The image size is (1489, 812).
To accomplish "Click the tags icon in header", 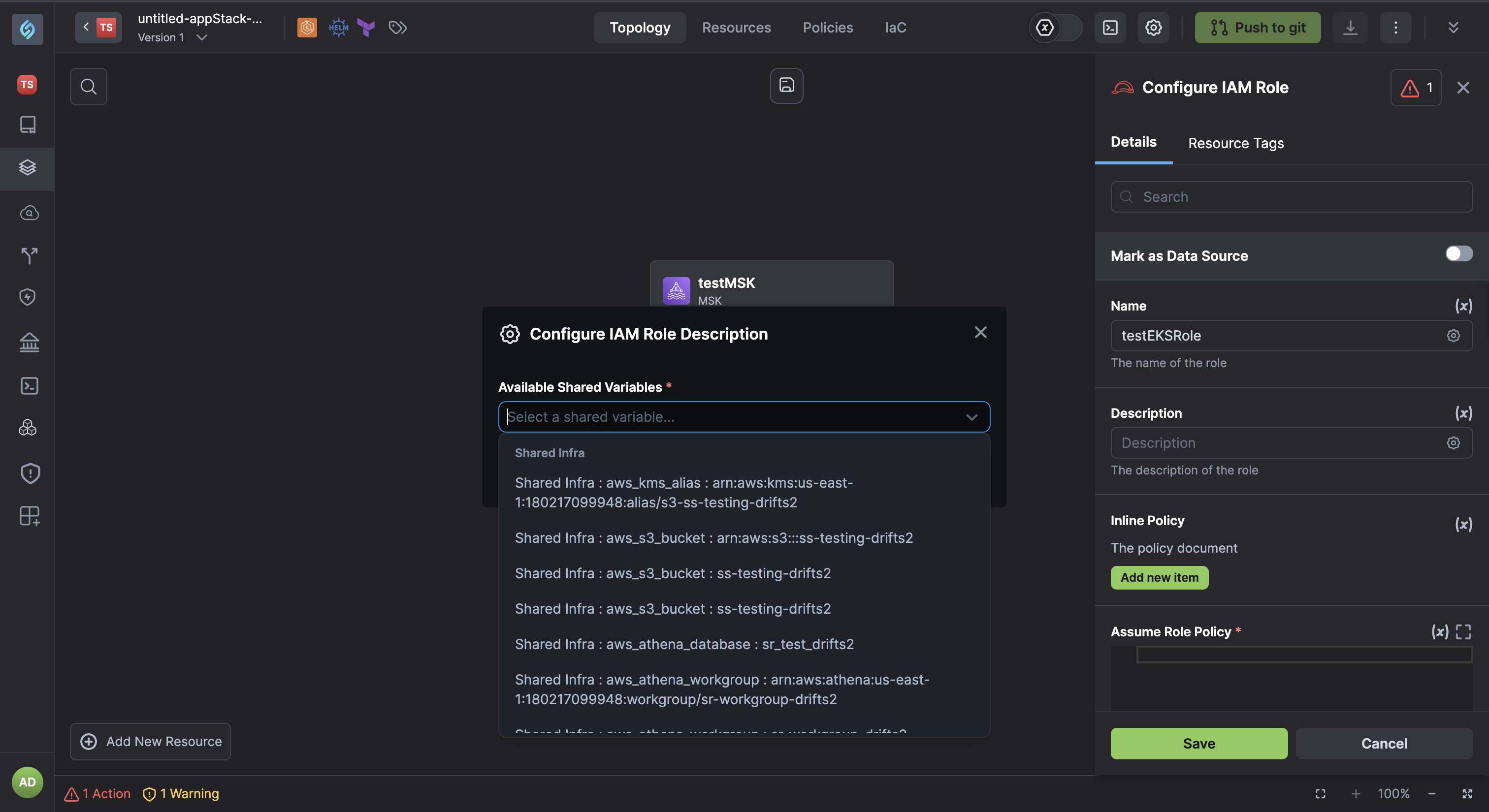I will click(x=398, y=27).
